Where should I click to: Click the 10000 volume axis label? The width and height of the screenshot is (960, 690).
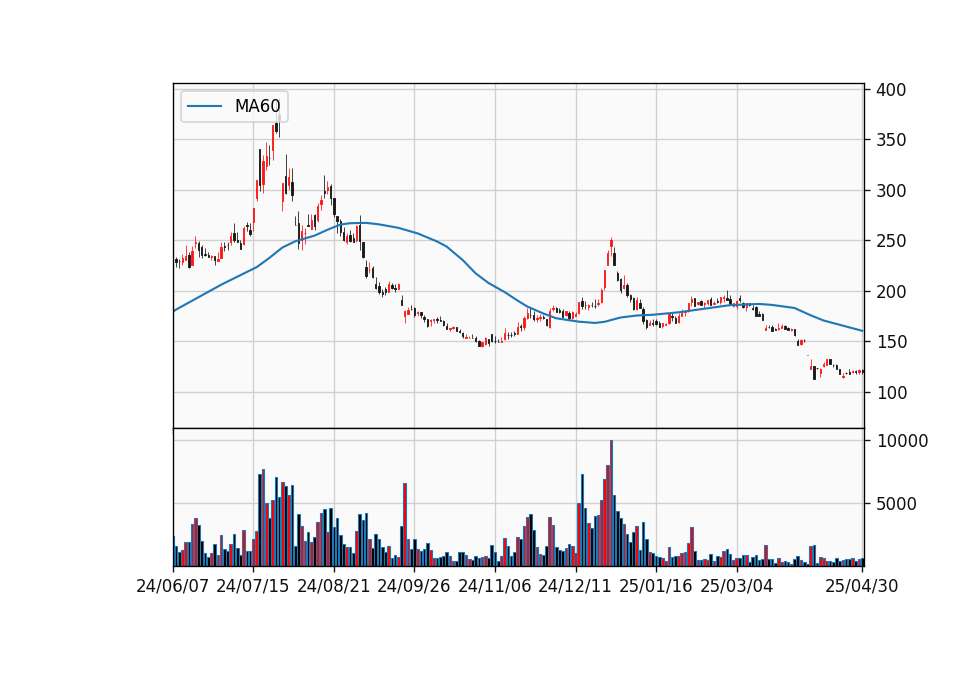(x=902, y=441)
